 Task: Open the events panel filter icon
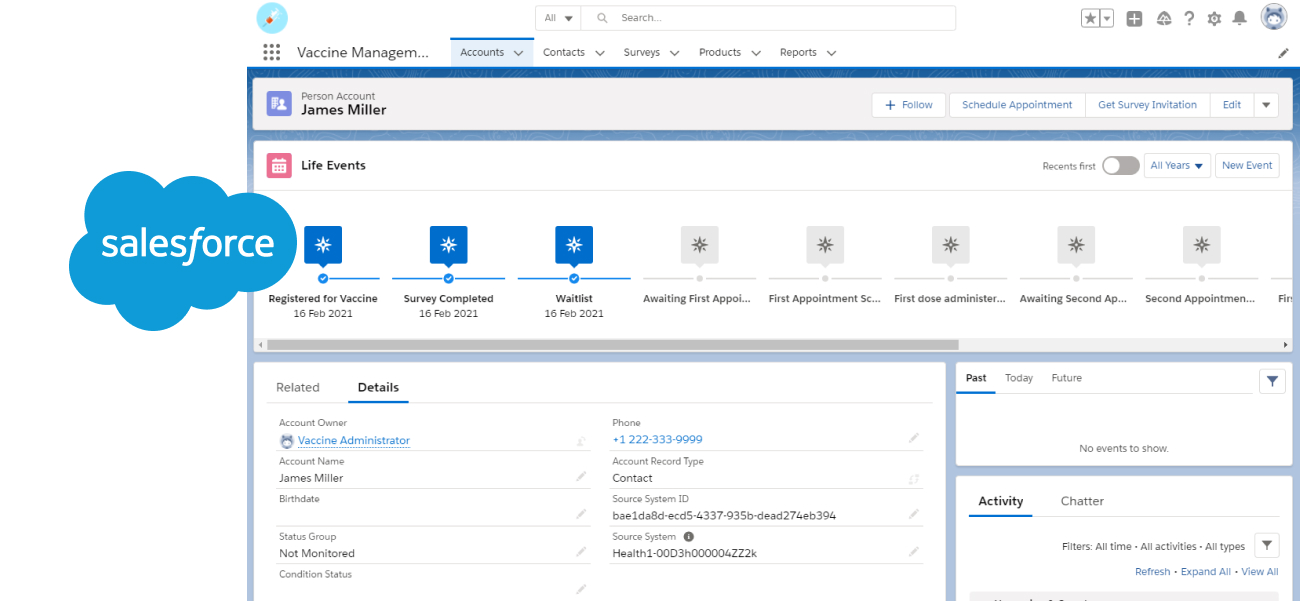point(1272,381)
